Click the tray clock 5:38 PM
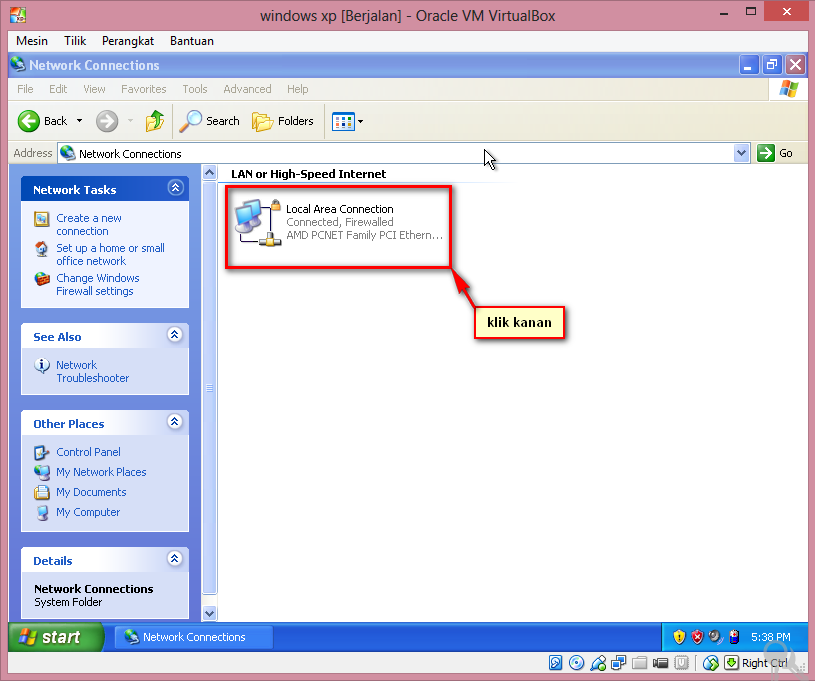 [x=771, y=637]
